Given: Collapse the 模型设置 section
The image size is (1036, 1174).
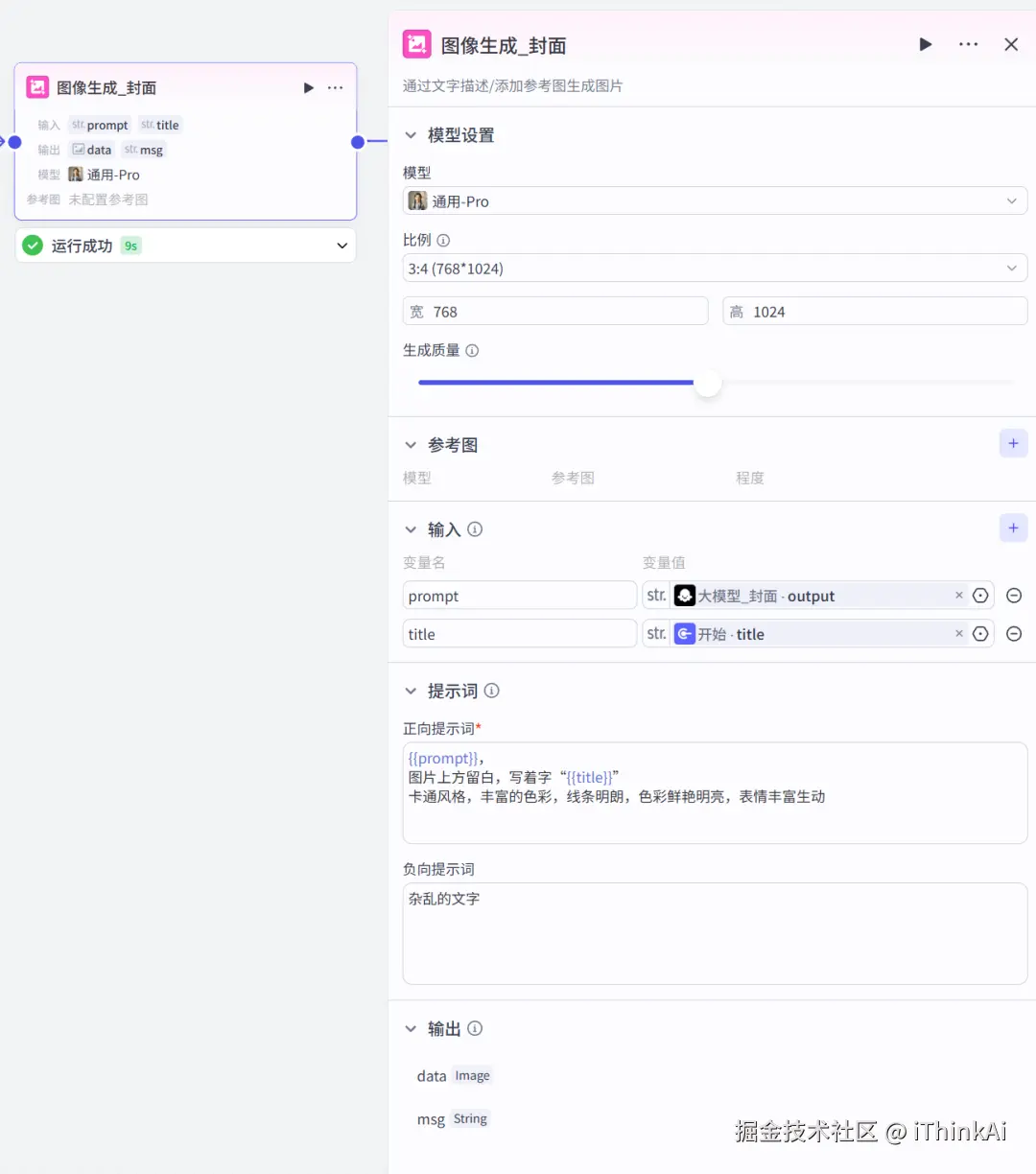Looking at the screenshot, I should click(x=411, y=134).
